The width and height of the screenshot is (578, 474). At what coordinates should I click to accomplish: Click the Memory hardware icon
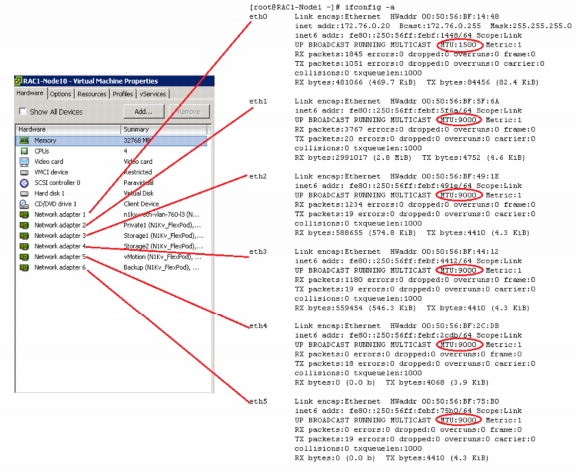pos(24,140)
